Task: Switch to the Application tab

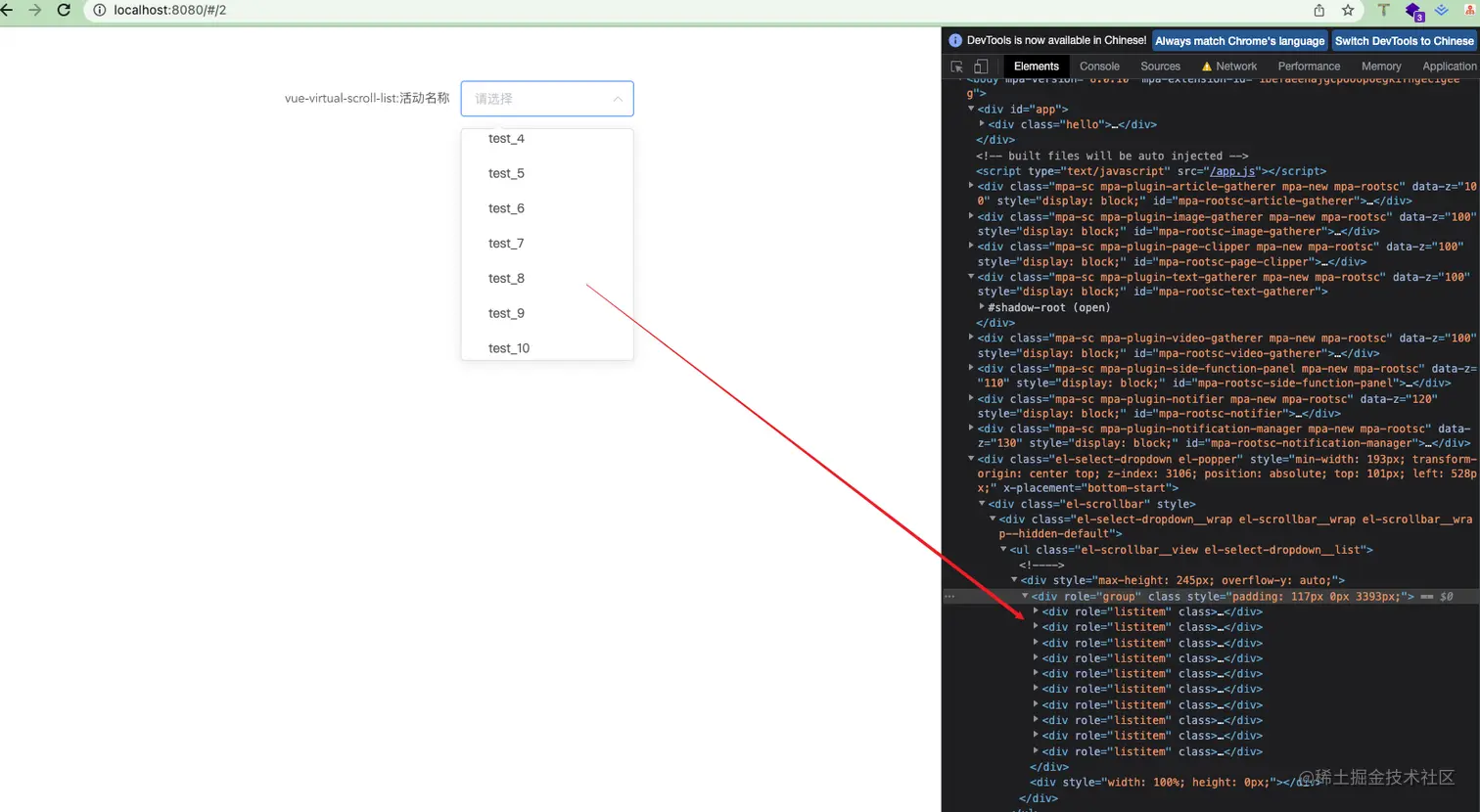Action: (x=1449, y=67)
